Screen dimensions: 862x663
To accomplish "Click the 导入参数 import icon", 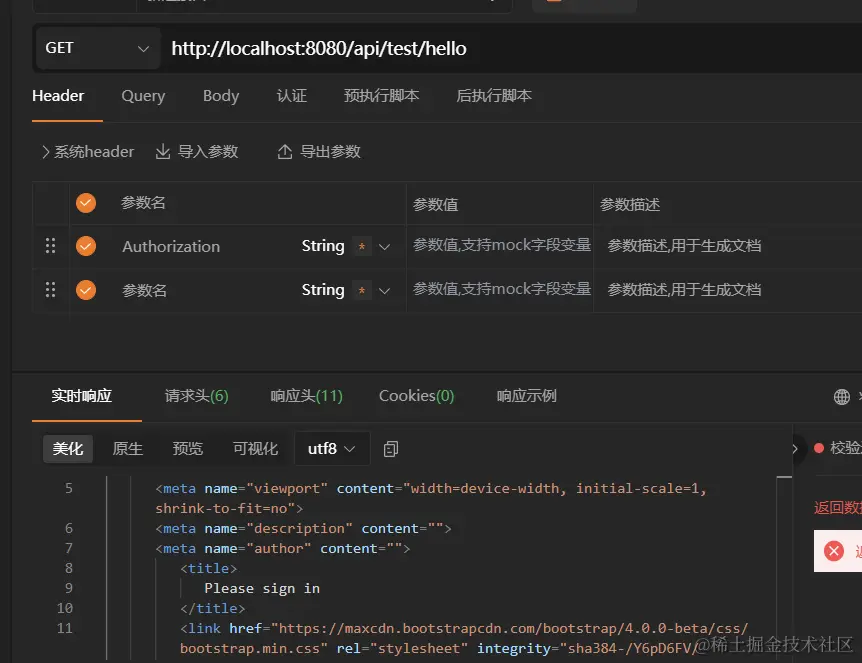I will tap(163, 152).
